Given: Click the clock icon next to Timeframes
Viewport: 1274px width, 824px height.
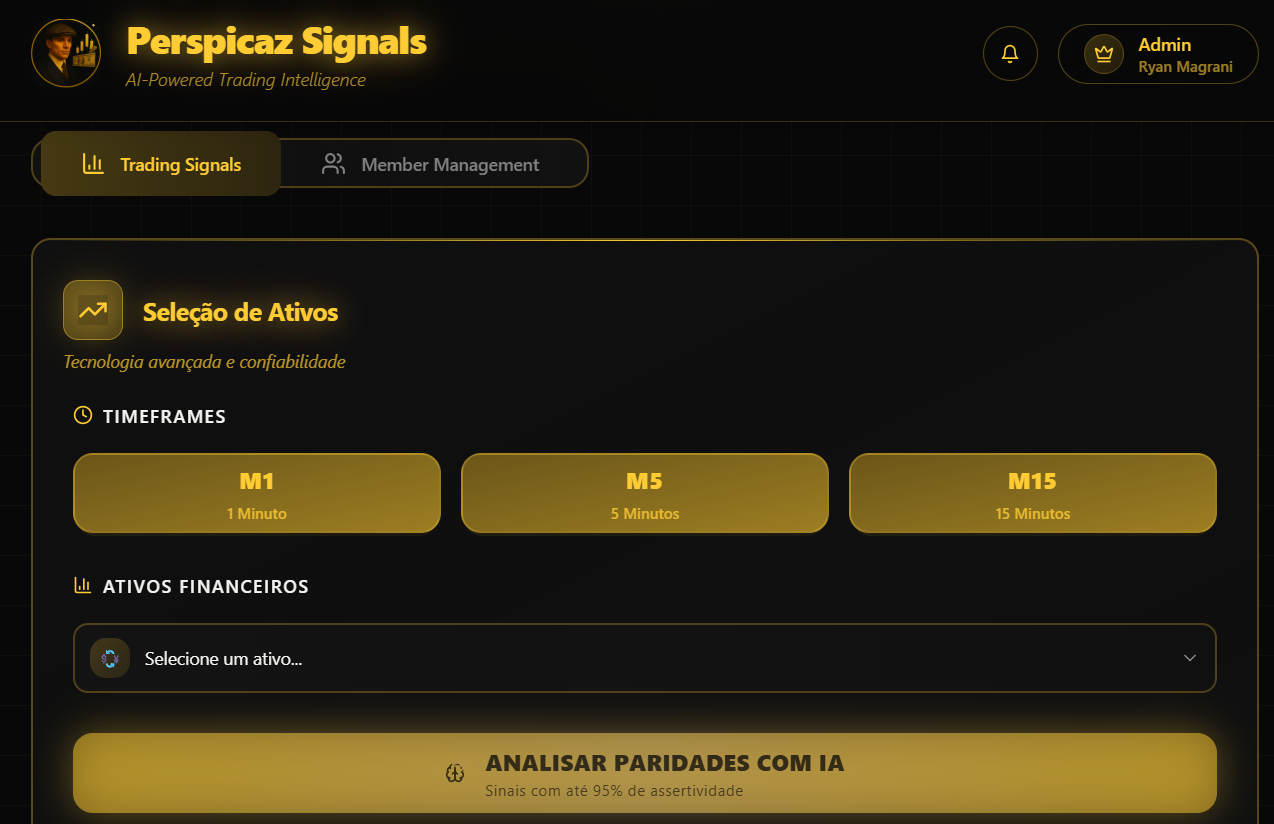Looking at the screenshot, I should (x=83, y=415).
